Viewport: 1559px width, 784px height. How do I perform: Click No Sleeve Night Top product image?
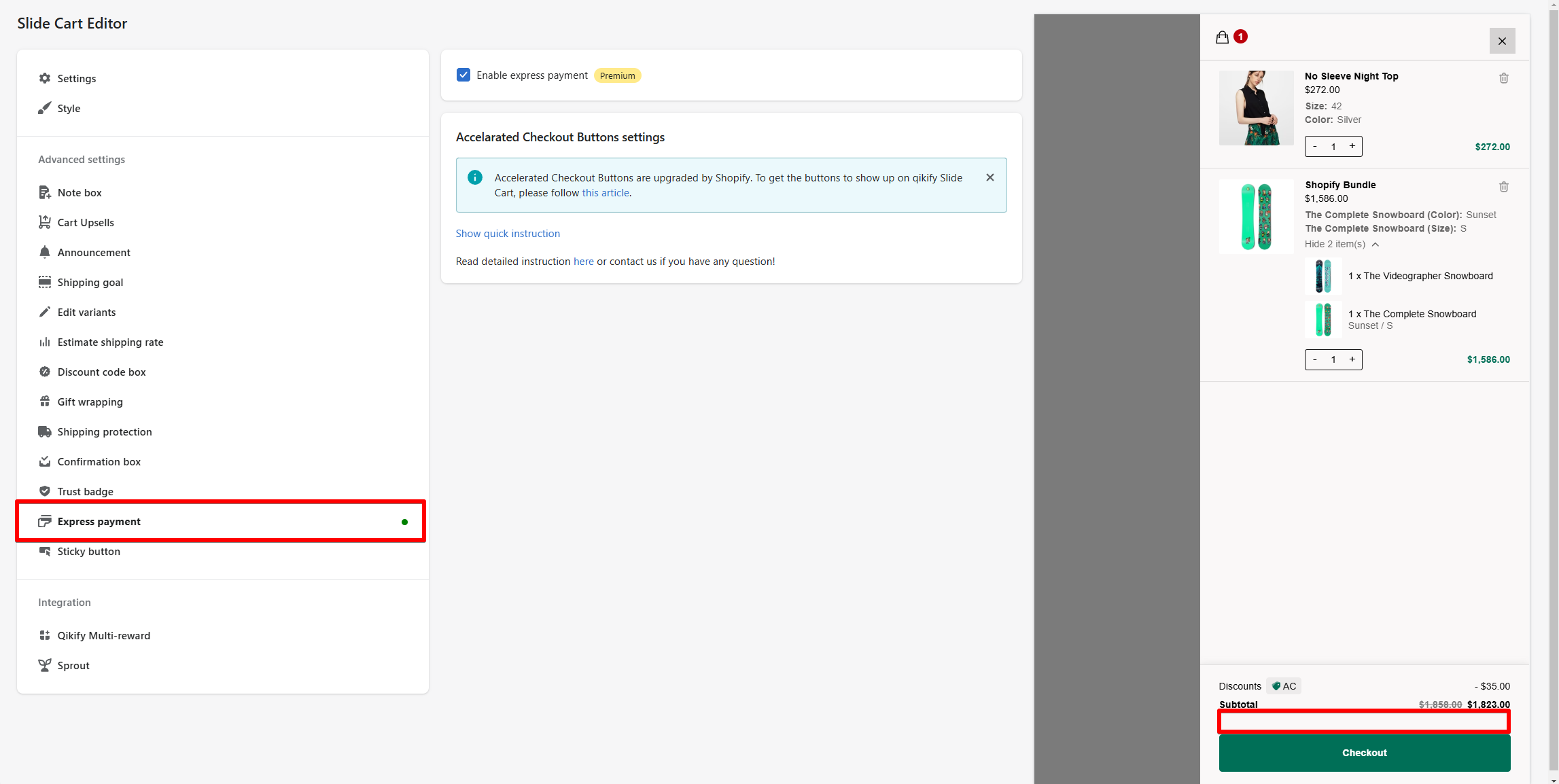1257,108
